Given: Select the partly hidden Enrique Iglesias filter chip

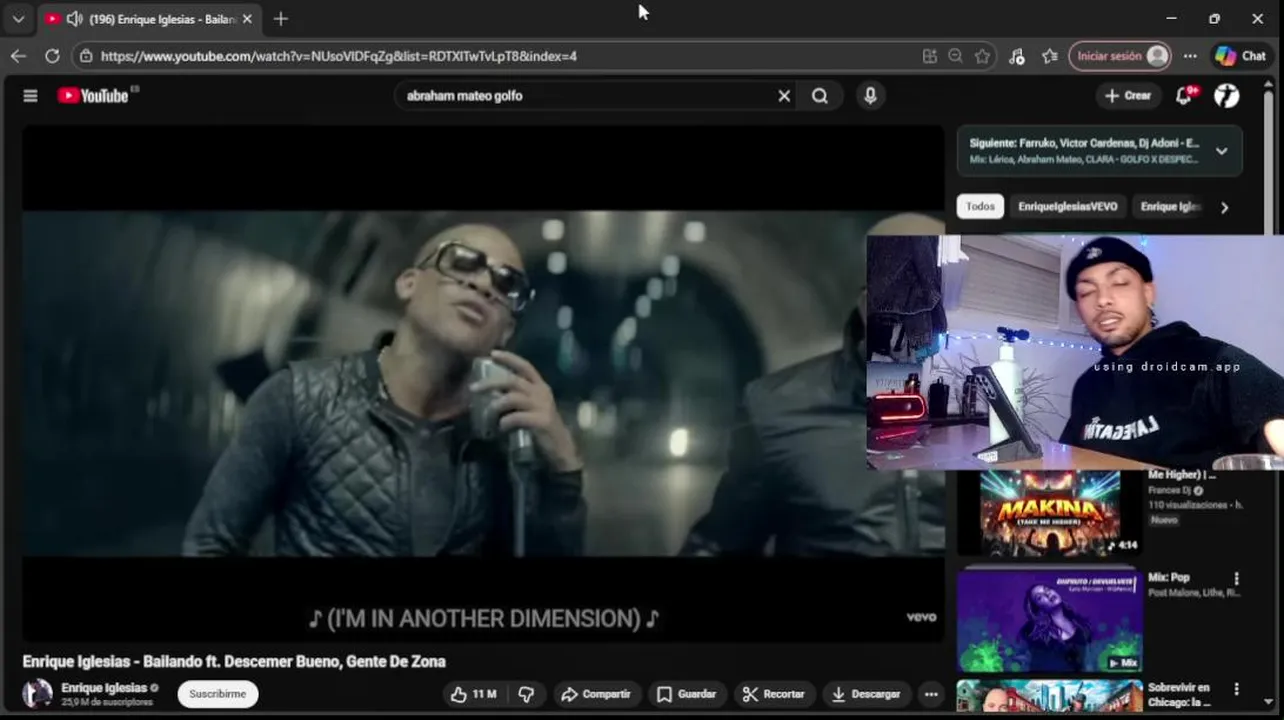Looking at the screenshot, I should click(1170, 207).
